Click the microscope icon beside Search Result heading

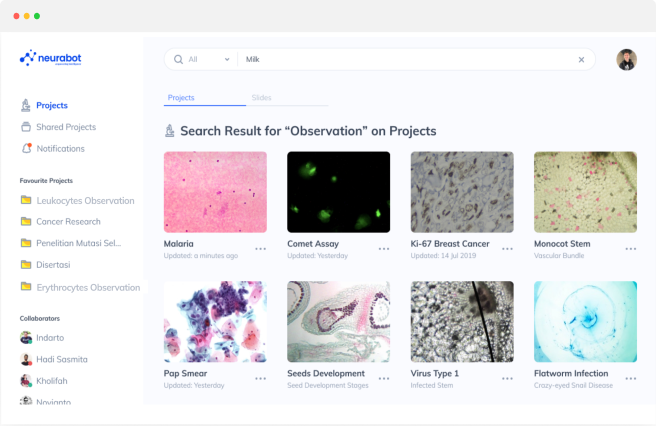[169, 131]
